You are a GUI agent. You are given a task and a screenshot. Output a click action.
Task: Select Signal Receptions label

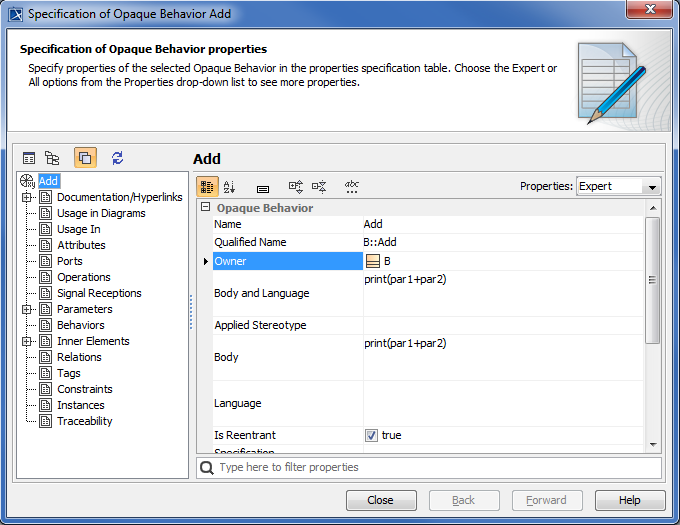point(99,293)
